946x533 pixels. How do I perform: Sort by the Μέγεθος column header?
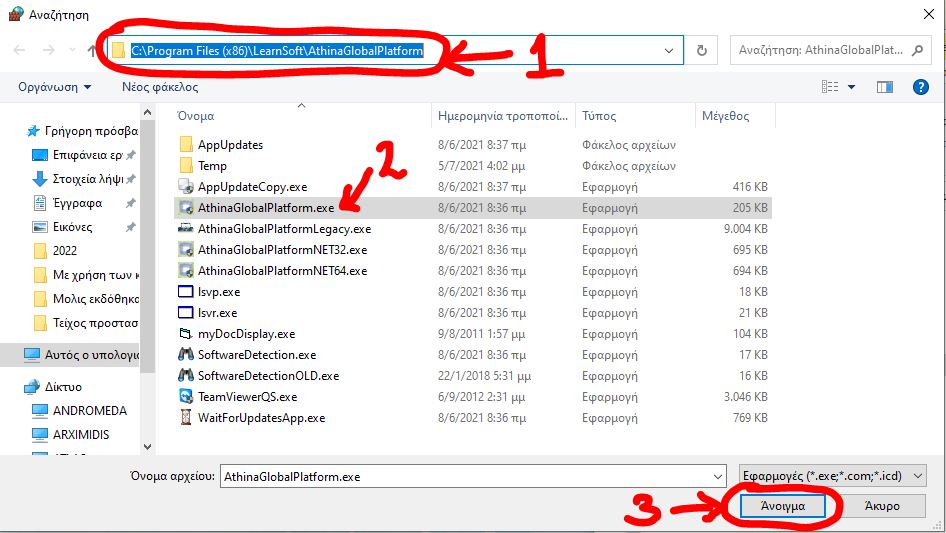[x=725, y=116]
